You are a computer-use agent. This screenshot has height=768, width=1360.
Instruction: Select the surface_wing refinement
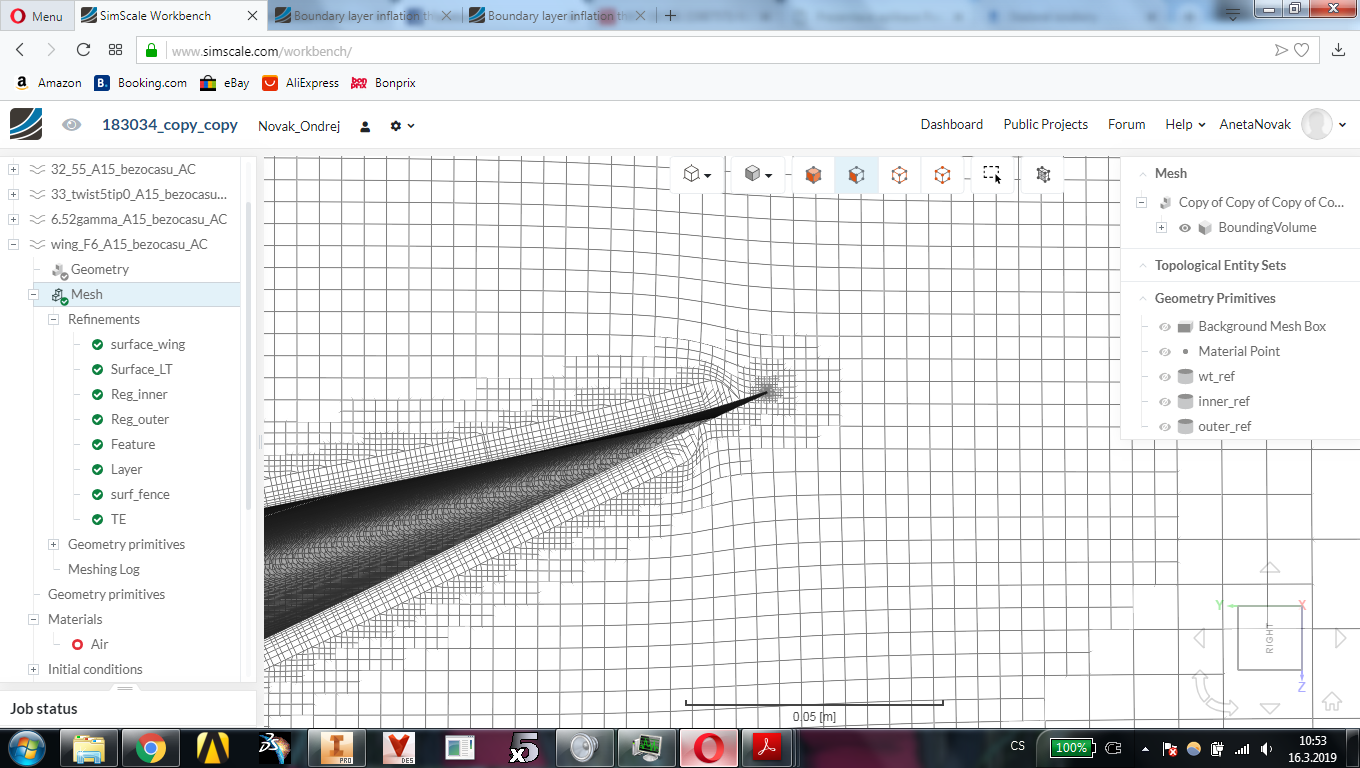(148, 344)
